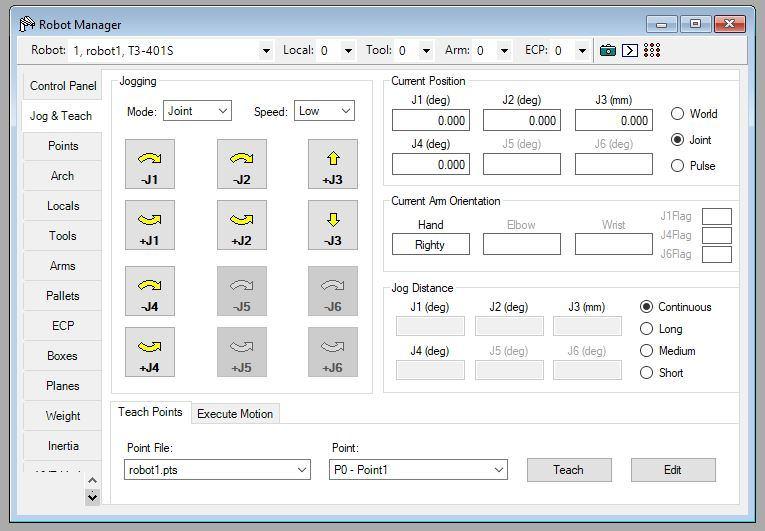Open the jogging Speed dropdown
The image size is (765, 531).
(324, 111)
